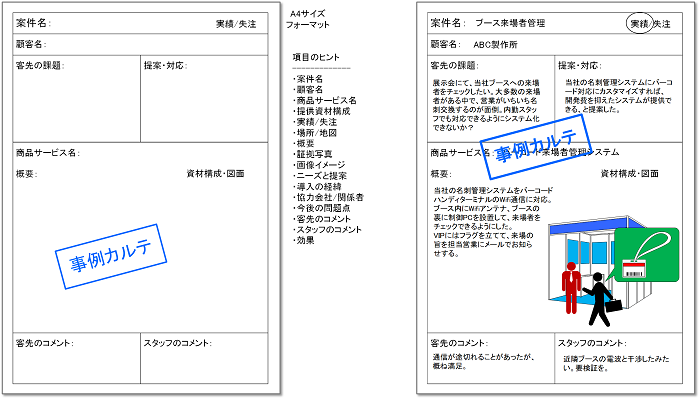Click ・スタッフのコメント in the hint list
This screenshot has height=399, width=700.
pyautogui.click(x=327, y=229)
